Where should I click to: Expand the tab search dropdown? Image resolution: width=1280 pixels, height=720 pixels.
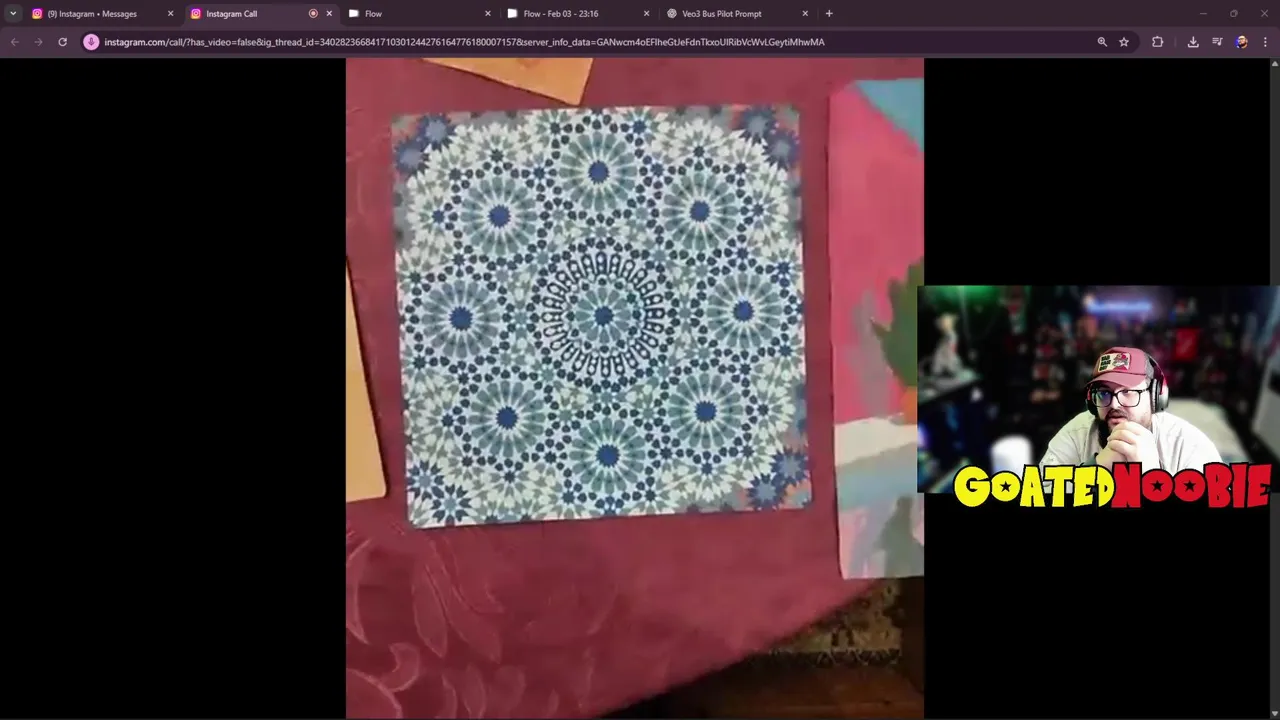tap(13, 14)
